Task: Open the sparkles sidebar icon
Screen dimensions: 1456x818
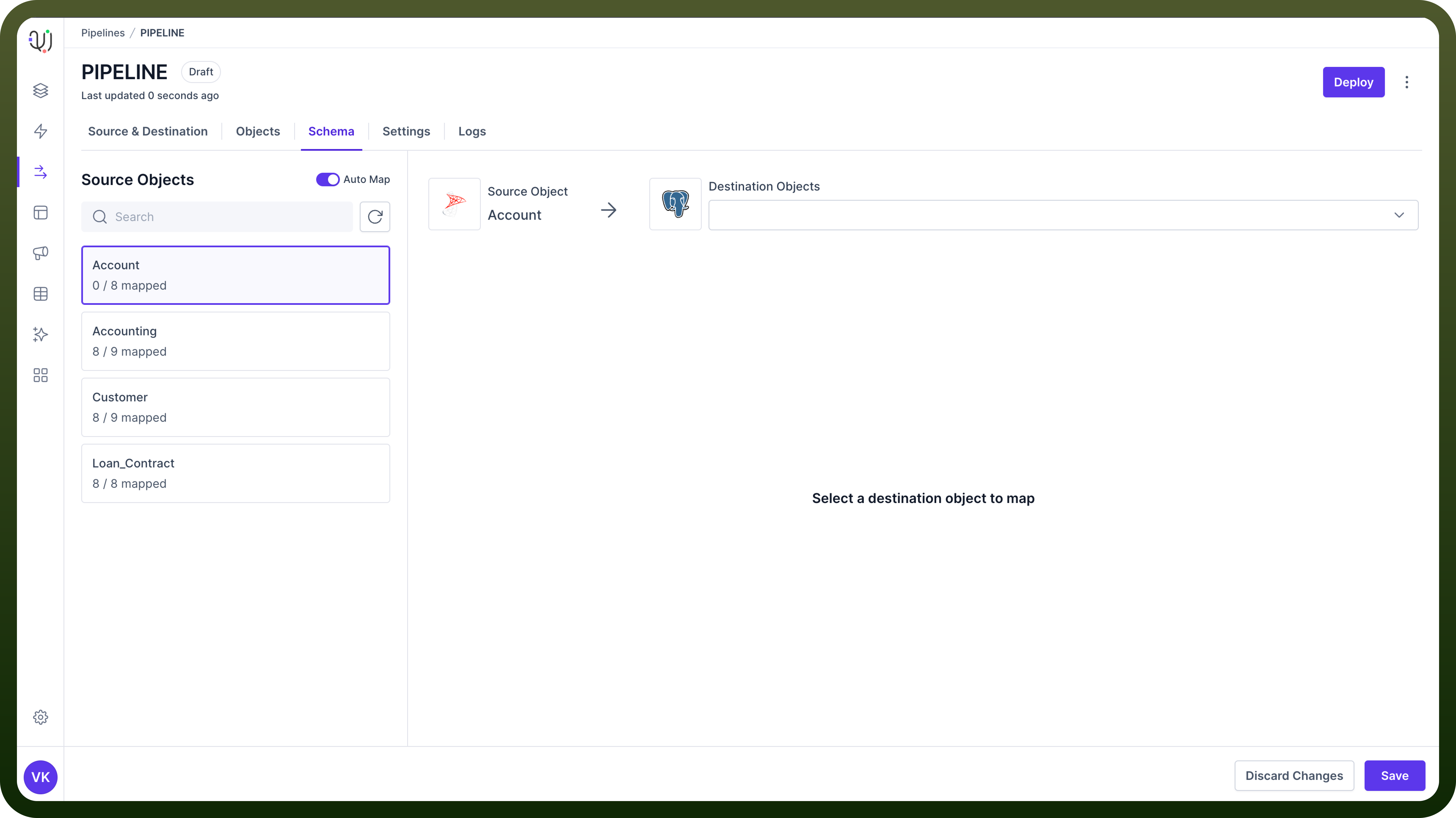Action: [x=40, y=335]
